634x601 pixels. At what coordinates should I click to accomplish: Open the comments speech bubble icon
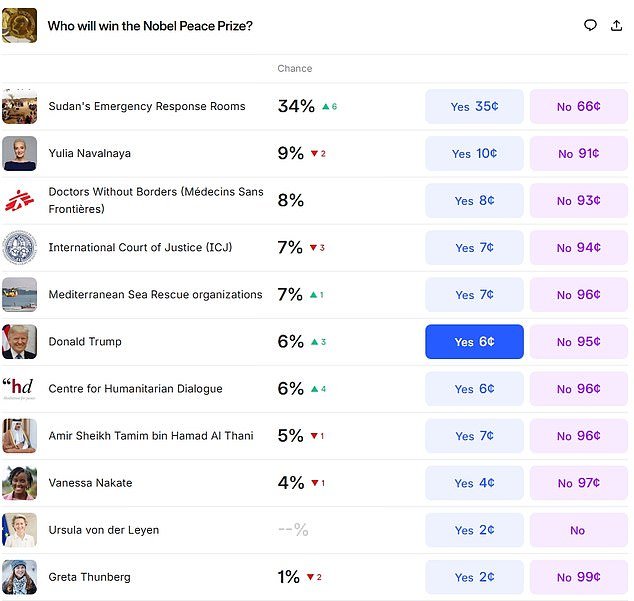[x=590, y=25]
